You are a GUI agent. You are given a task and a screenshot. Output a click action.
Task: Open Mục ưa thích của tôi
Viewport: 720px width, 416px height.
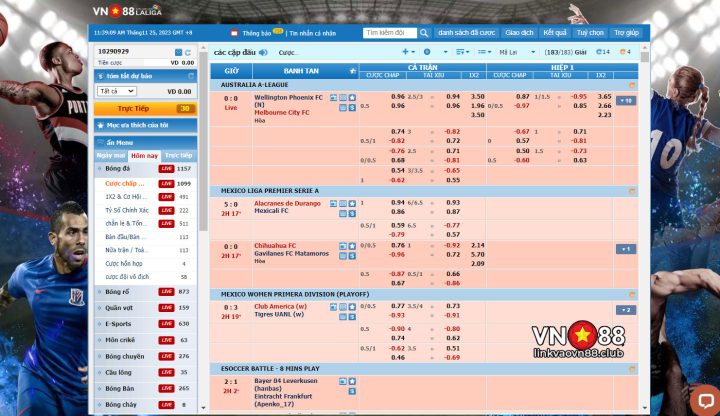click(x=146, y=125)
